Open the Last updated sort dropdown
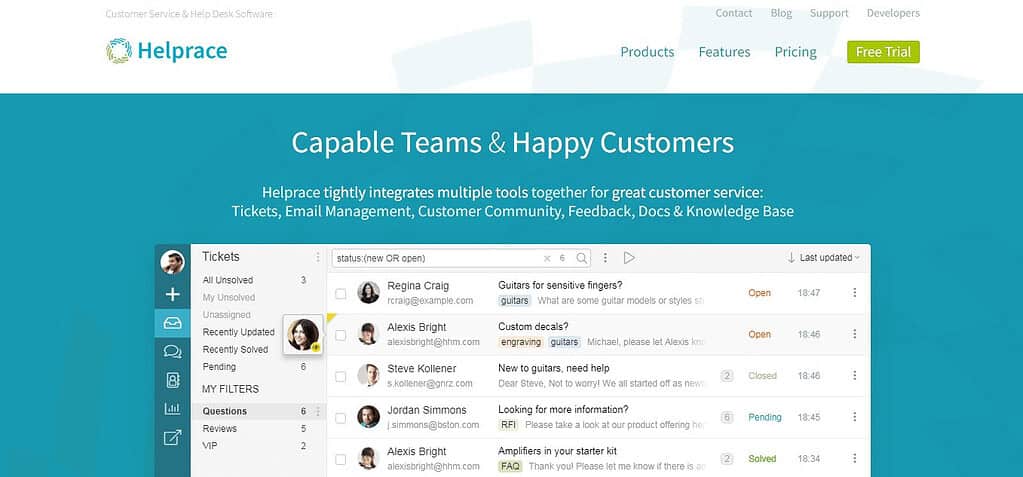1023x477 pixels. 823,258
